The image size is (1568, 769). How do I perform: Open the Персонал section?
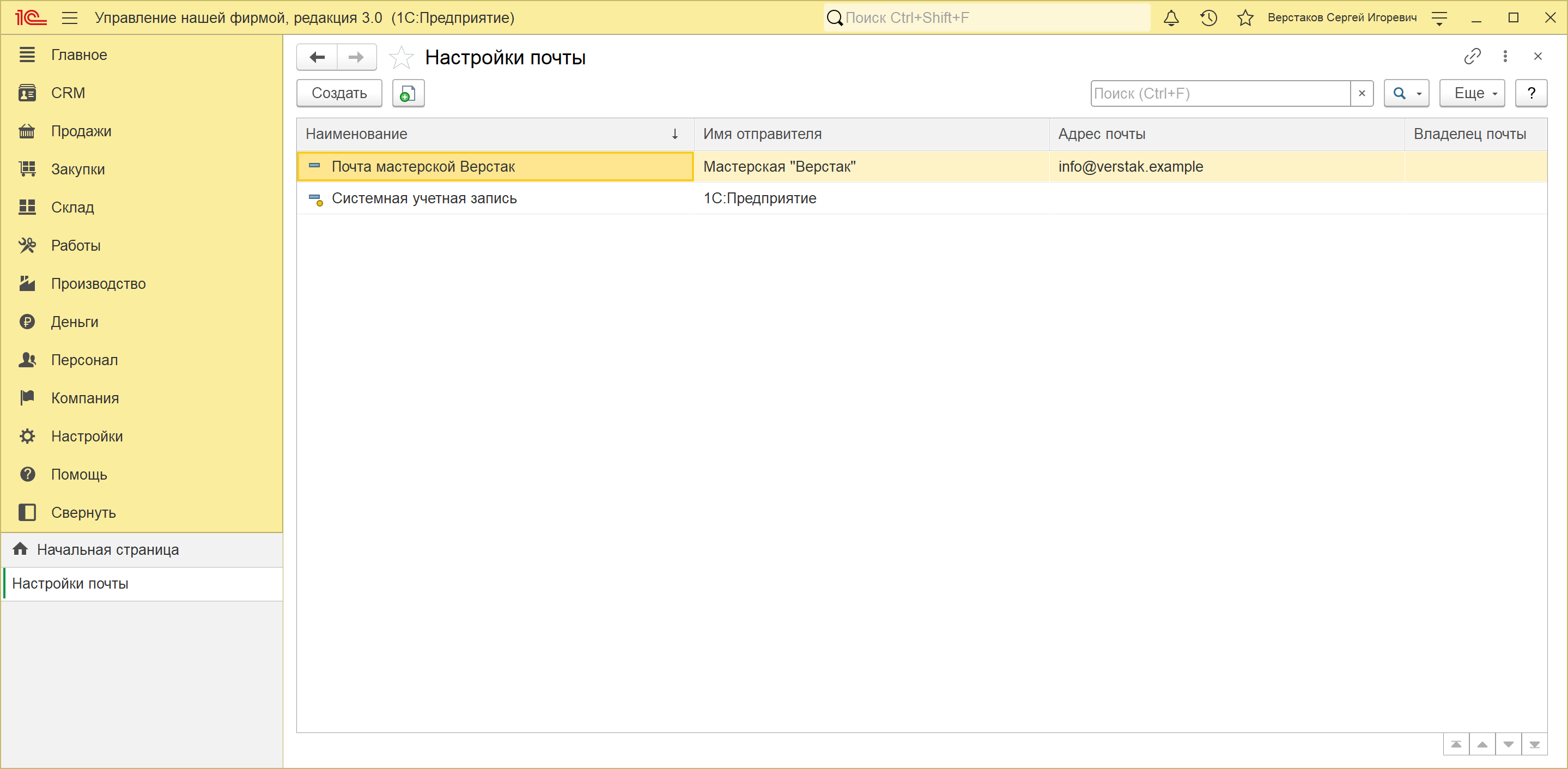(142, 360)
